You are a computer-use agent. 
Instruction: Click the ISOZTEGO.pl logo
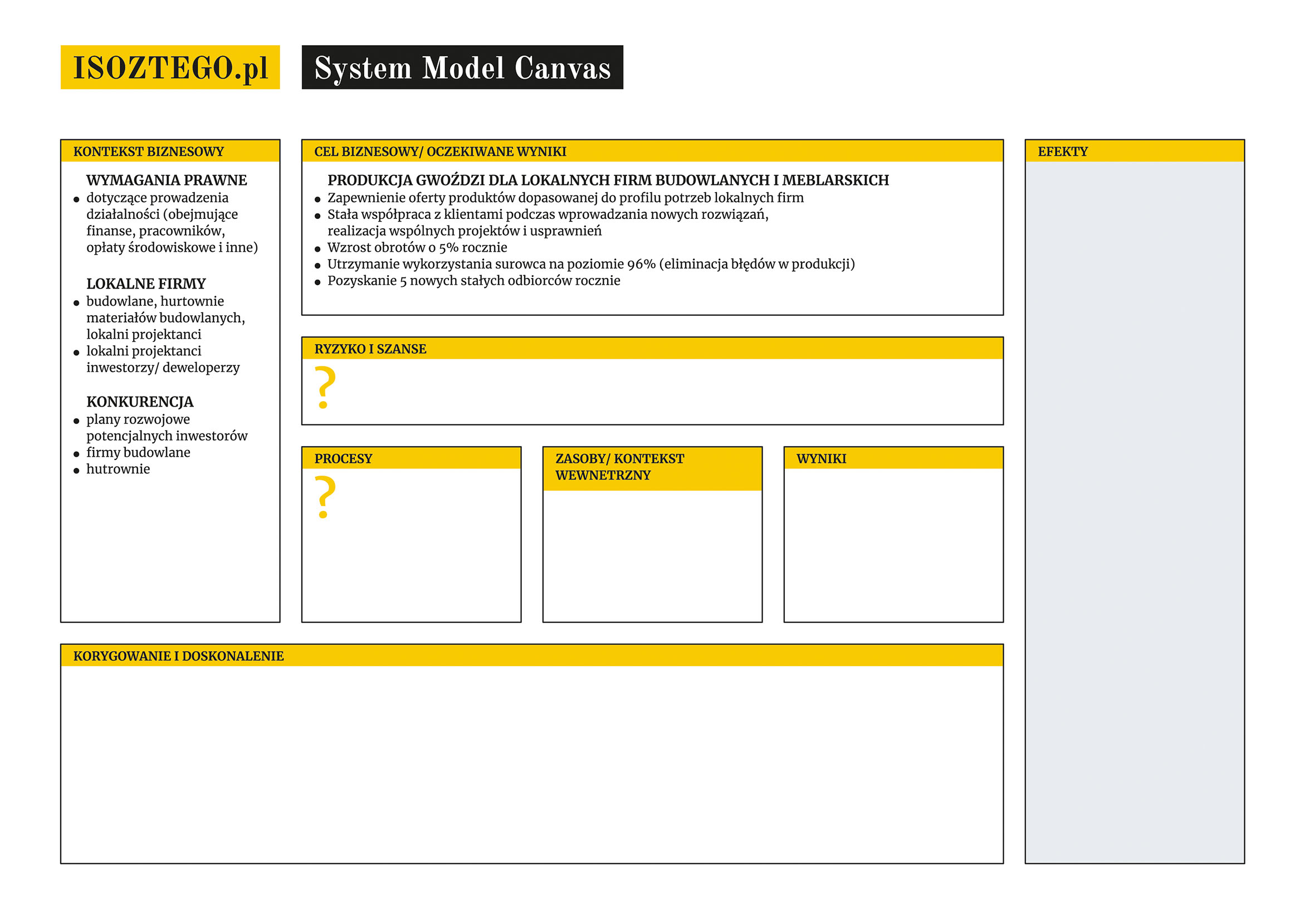[170, 67]
